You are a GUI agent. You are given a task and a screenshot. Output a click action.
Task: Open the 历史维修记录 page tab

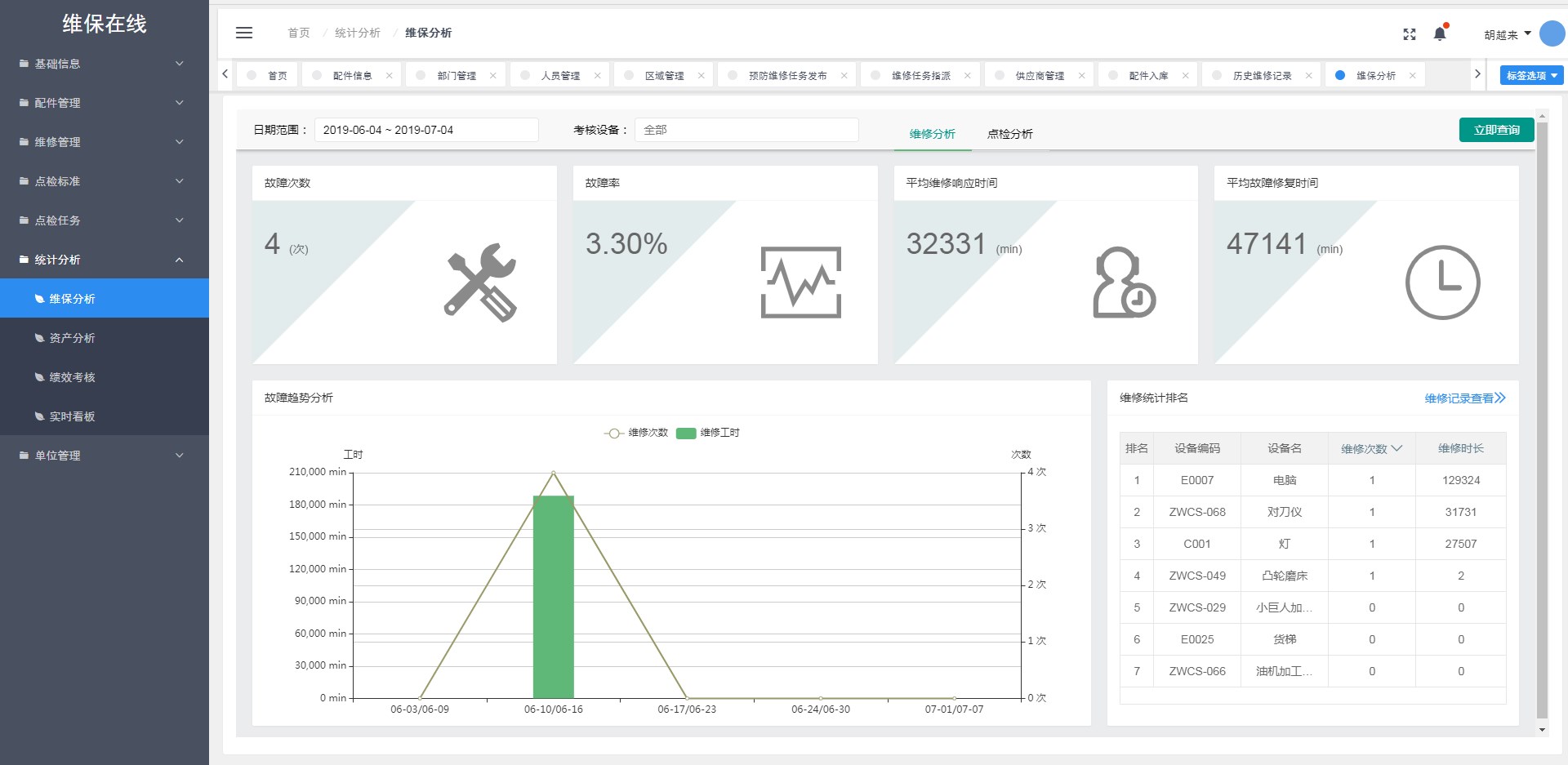click(1263, 75)
